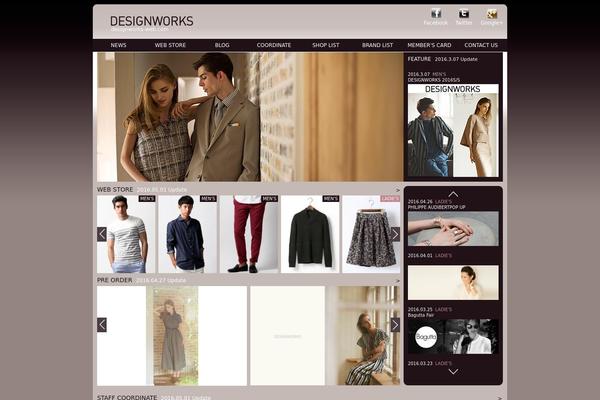
Task: Open the striped t-shirt men's product
Action: [126, 234]
